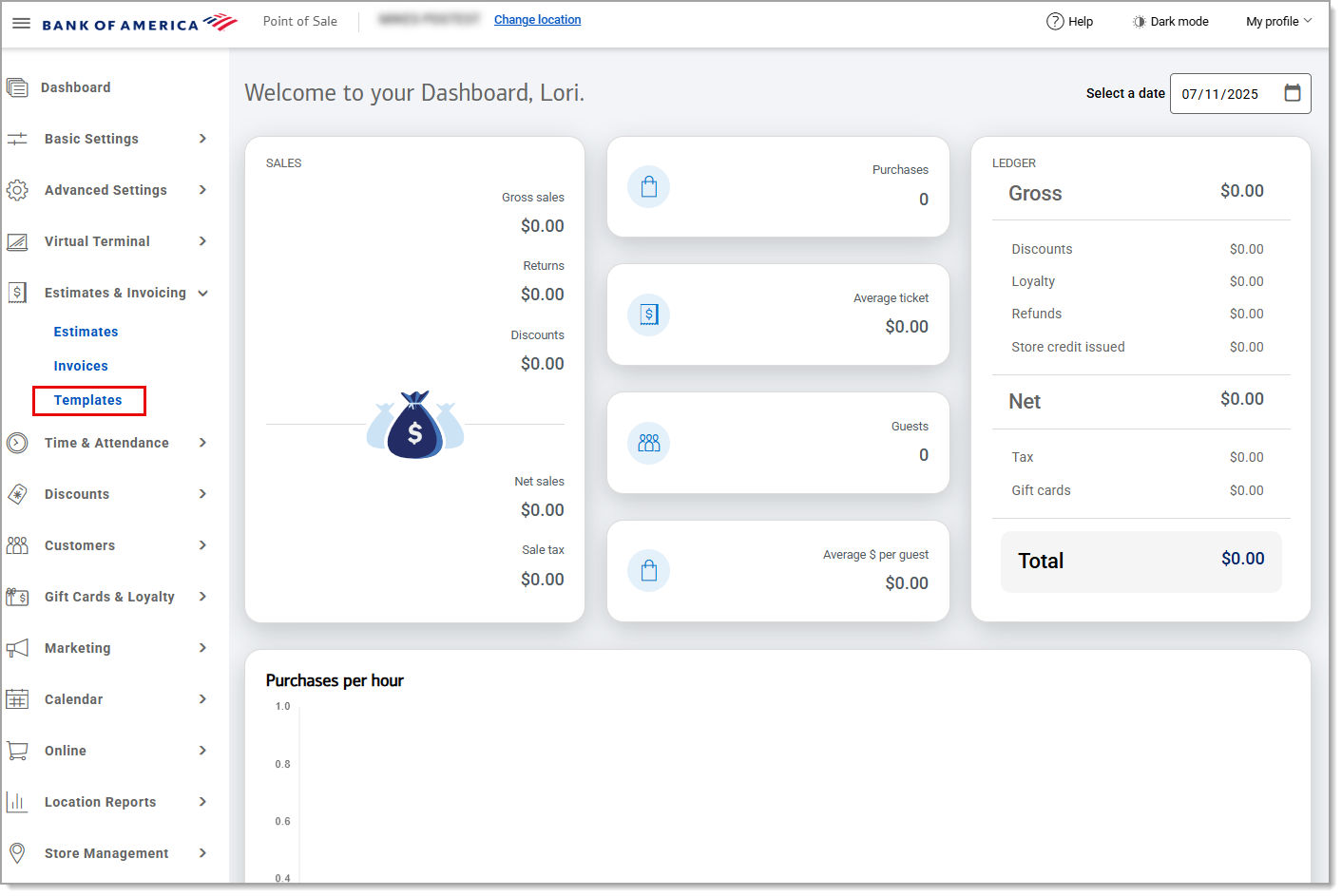Click the Store credit issued label
This screenshot has width=1342, height=896.
[x=1068, y=347]
